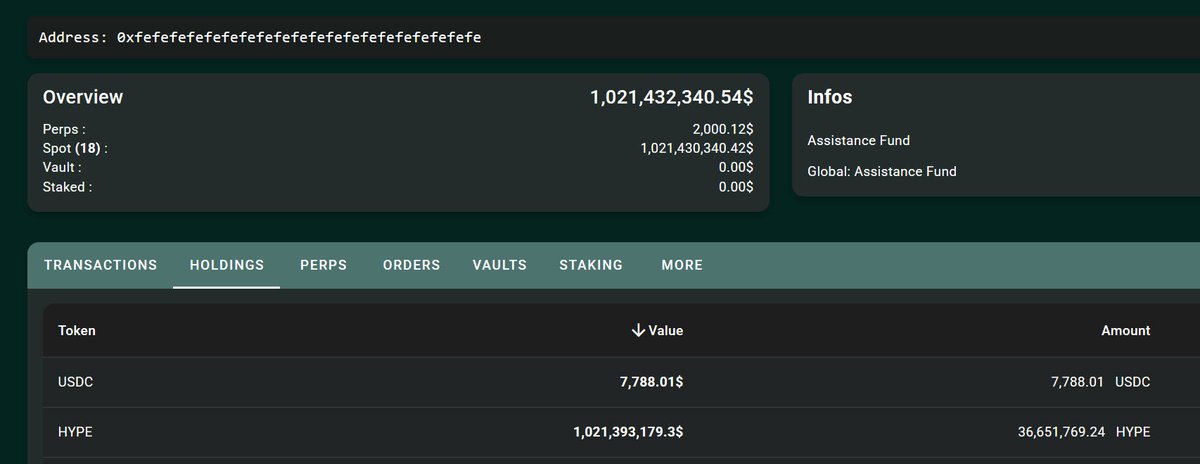Open the STAKING tab
Screen dimensions: 1200x464
click(591, 265)
